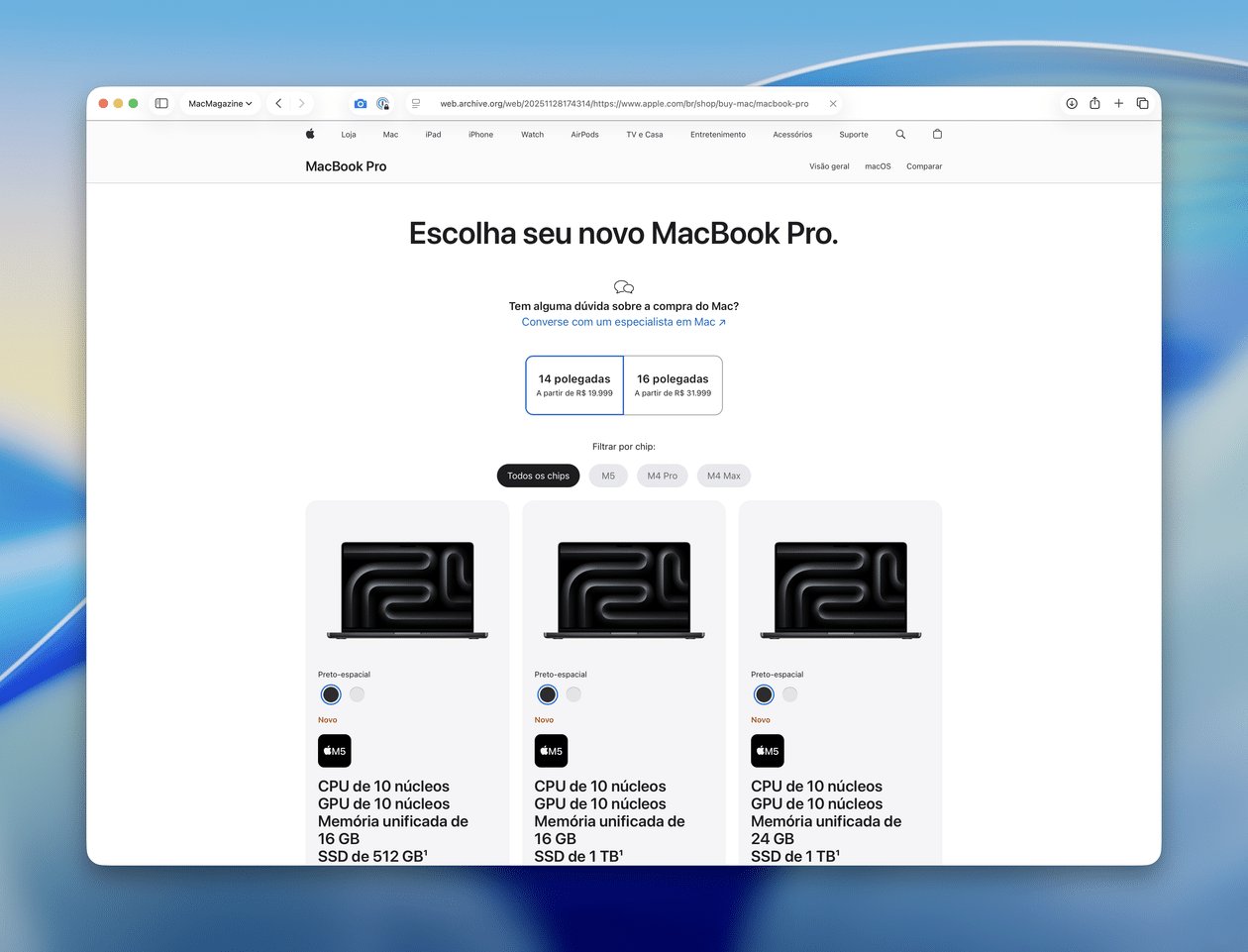Viewport: 1248px width, 952px height.
Task: Open the search icon in Apple navigation
Action: point(899,134)
